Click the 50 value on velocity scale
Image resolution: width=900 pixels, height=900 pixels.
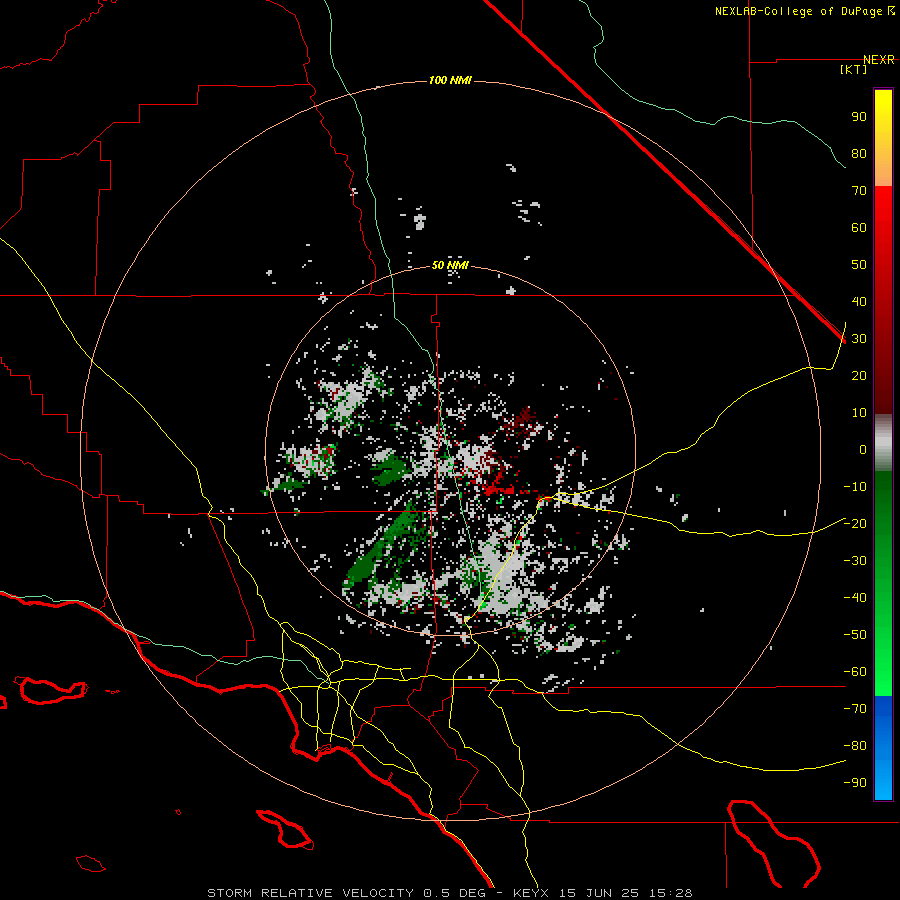tap(859, 265)
